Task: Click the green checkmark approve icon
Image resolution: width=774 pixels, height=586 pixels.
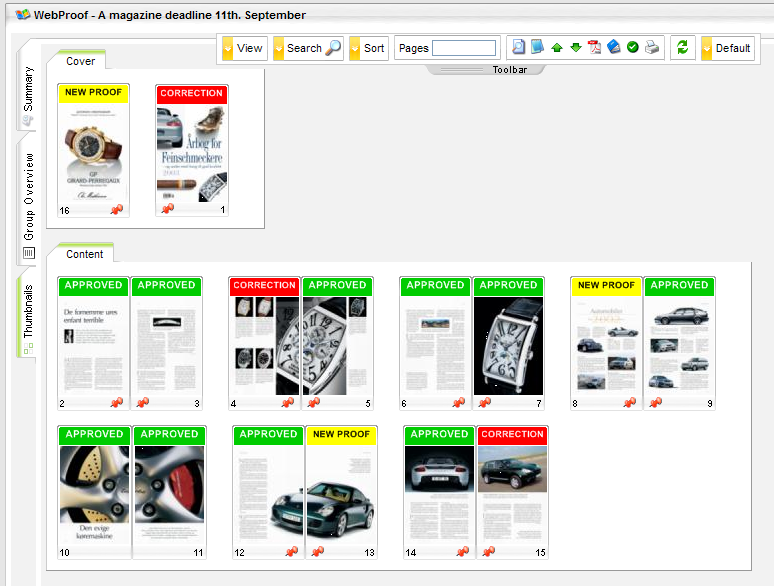Action: pyautogui.click(x=633, y=48)
